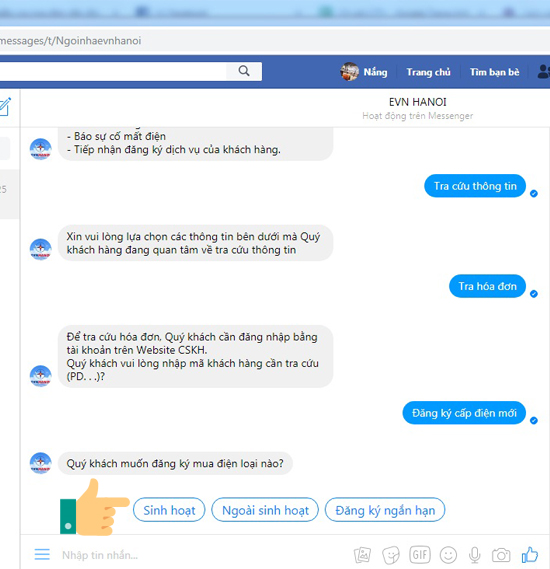Click message 'Quý khách muốn đăng ký mua điện loại nào?'
This screenshot has height=569, width=550.
click(175, 463)
